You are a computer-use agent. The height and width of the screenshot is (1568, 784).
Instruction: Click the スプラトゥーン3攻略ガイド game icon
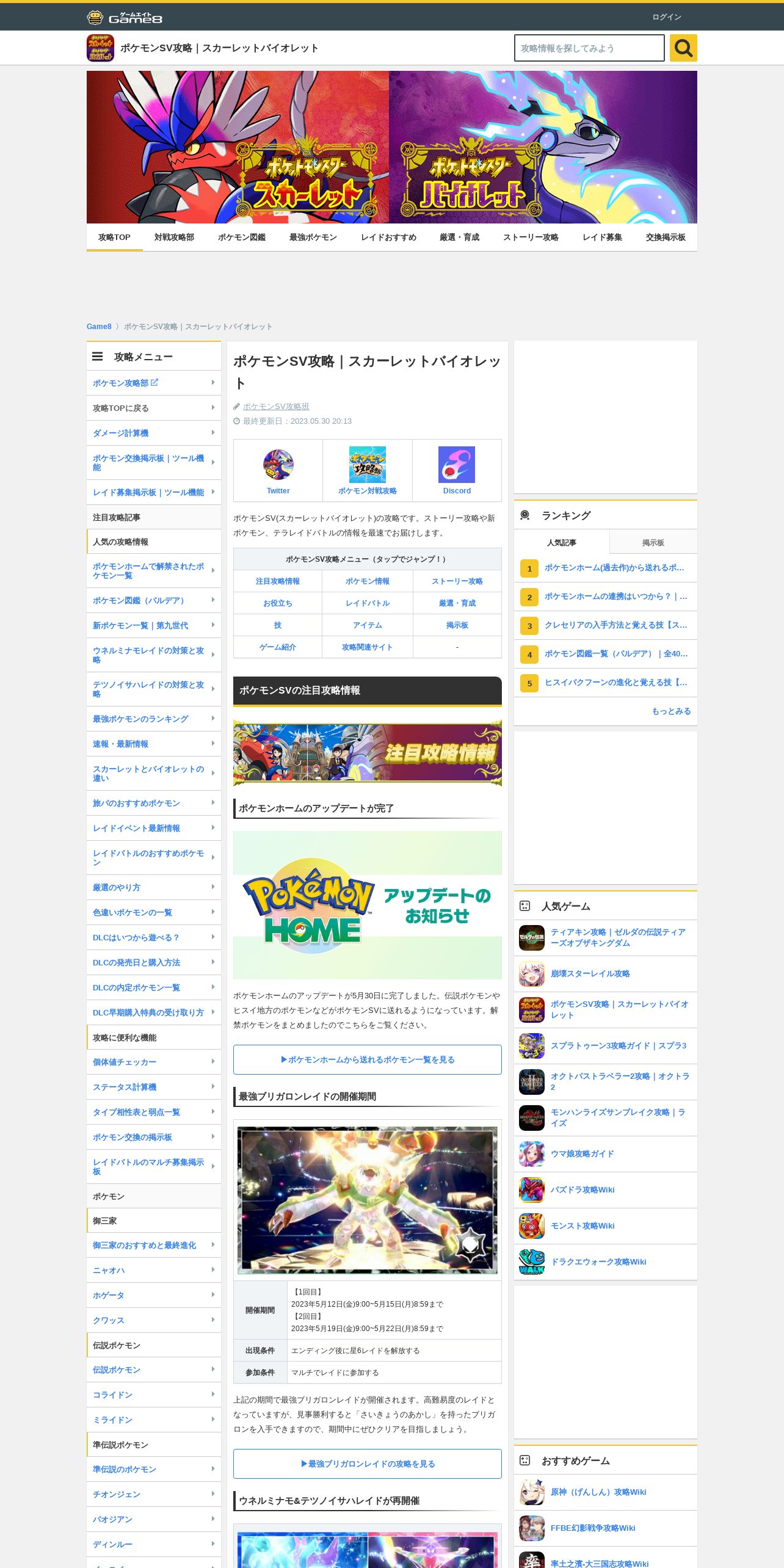tap(532, 1046)
